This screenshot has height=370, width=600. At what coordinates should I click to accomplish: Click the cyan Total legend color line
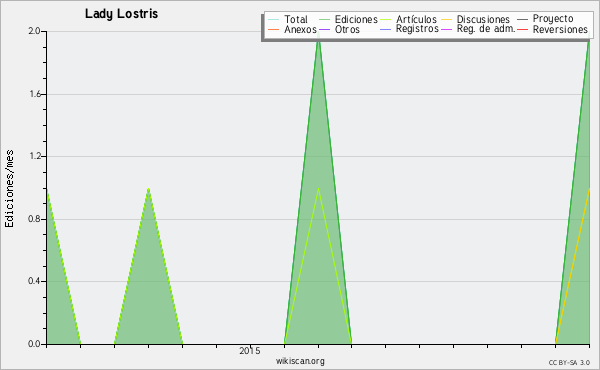click(274, 20)
